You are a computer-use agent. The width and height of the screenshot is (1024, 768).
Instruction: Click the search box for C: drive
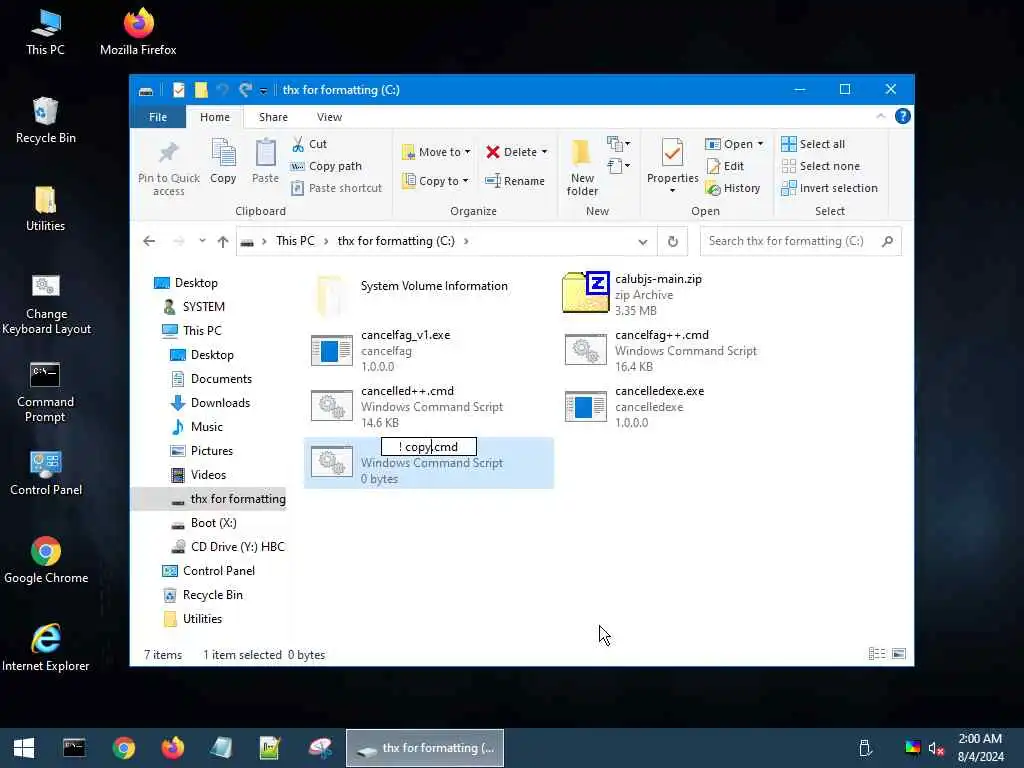tap(800, 242)
